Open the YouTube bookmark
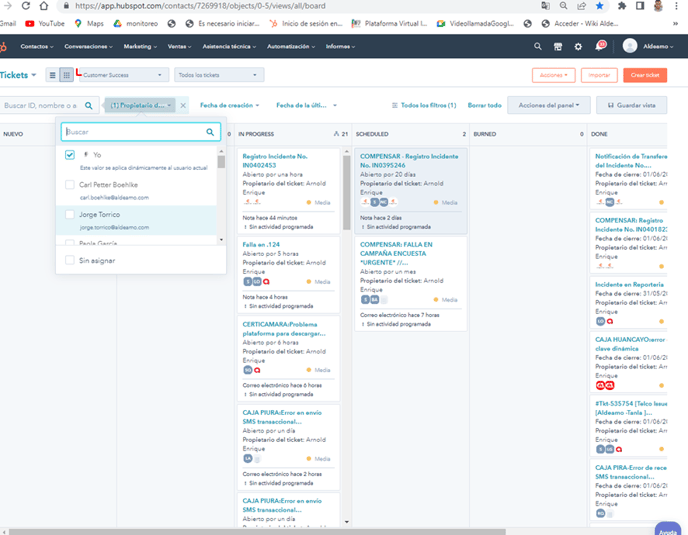The image size is (688, 535). tap(45, 24)
